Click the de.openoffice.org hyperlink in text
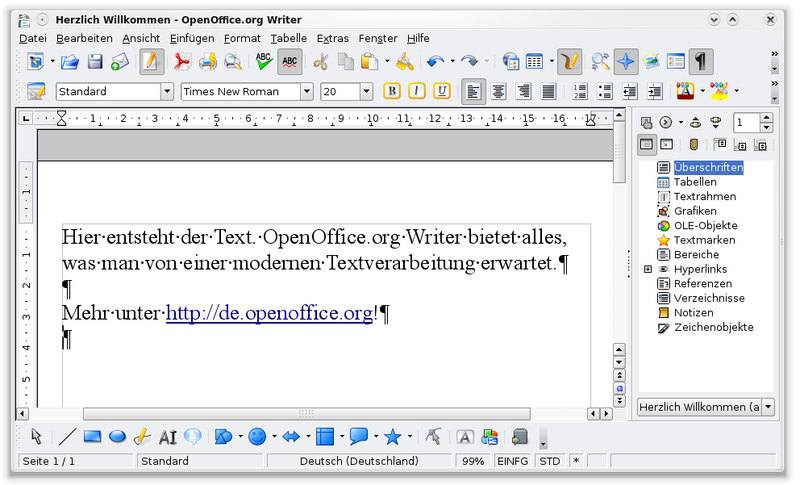Image resolution: width=800 pixels, height=485 pixels. [x=269, y=313]
